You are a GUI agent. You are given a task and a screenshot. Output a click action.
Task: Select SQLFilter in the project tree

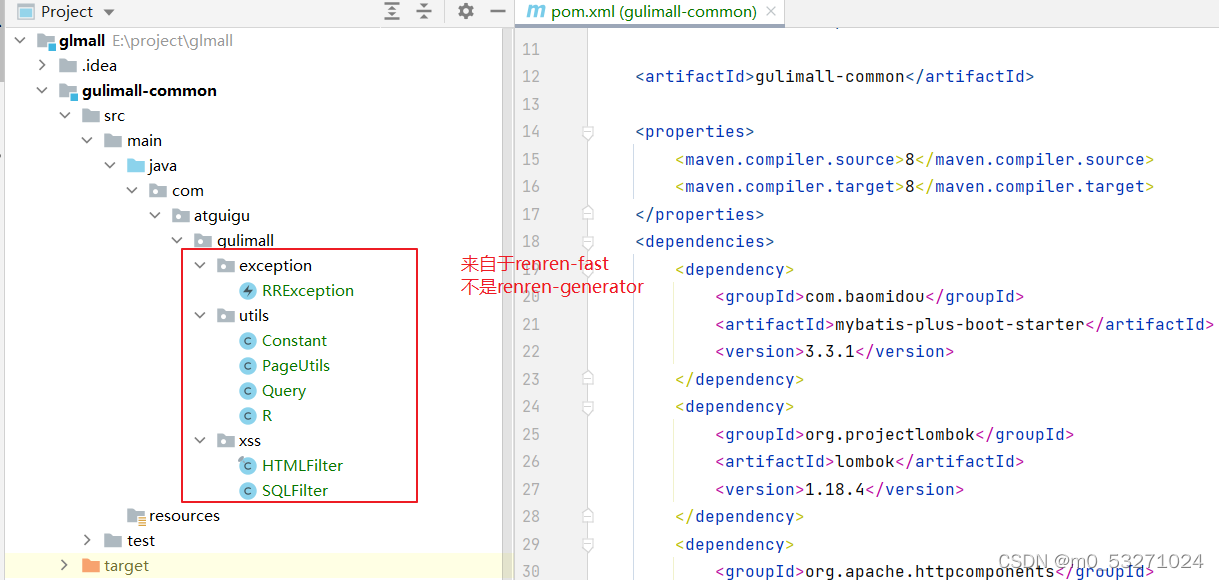point(295,491)
